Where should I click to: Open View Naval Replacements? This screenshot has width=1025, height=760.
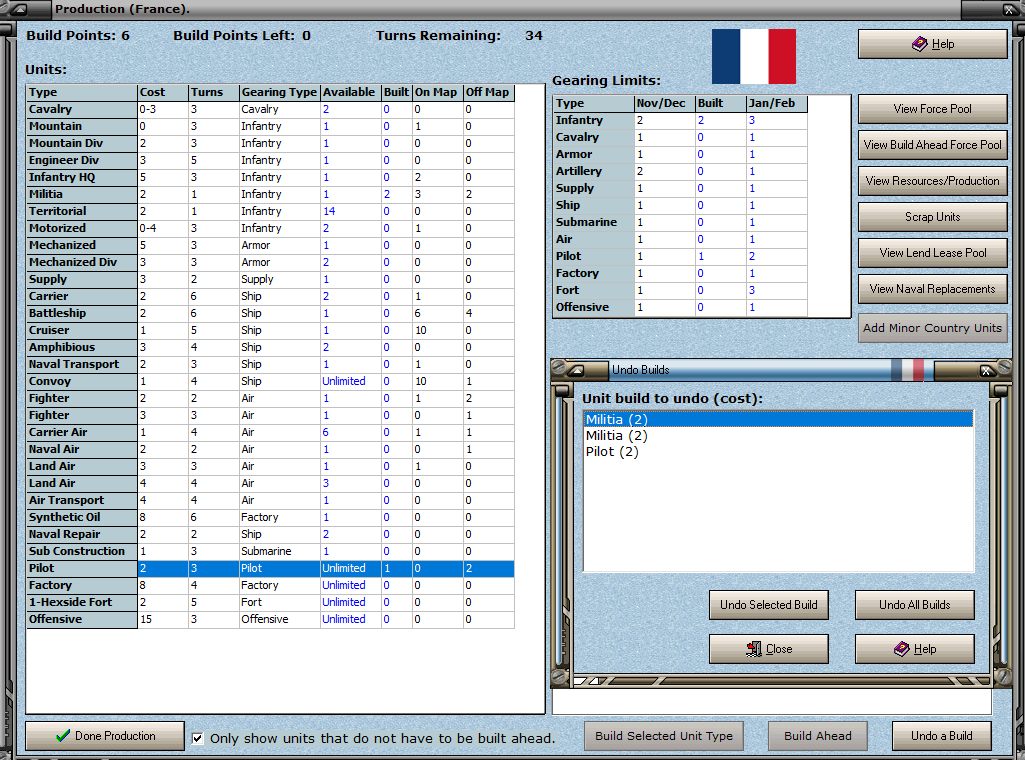[932, 289]
